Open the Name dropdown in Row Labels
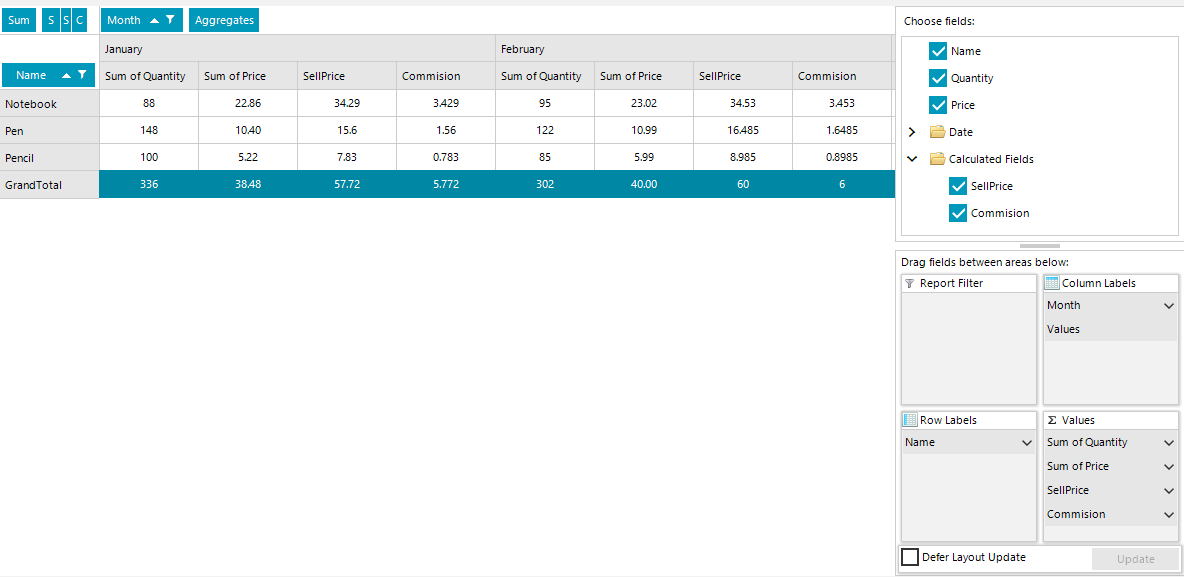The width and height of the screenshot is (1184, 577). 1030,442
